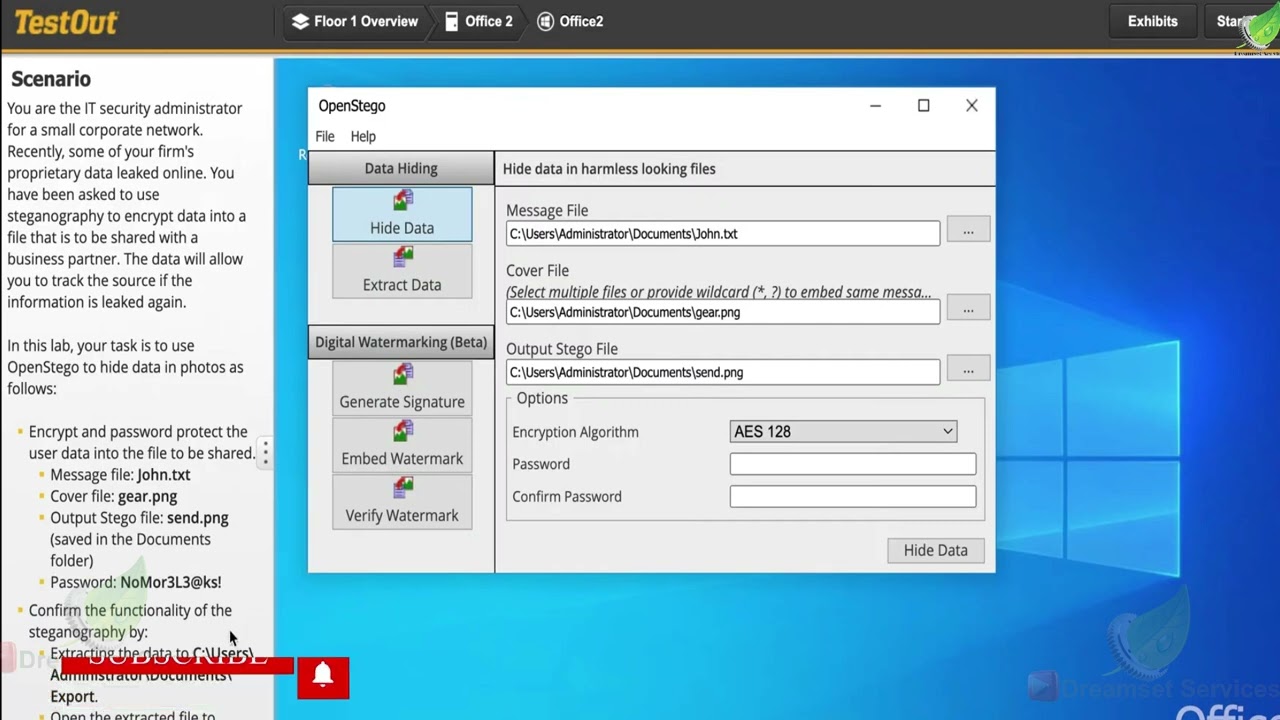Viewport: 1280px width, 720px height.
Task: Click the 'Scenario' heading text
Action: tap(51, 79)
